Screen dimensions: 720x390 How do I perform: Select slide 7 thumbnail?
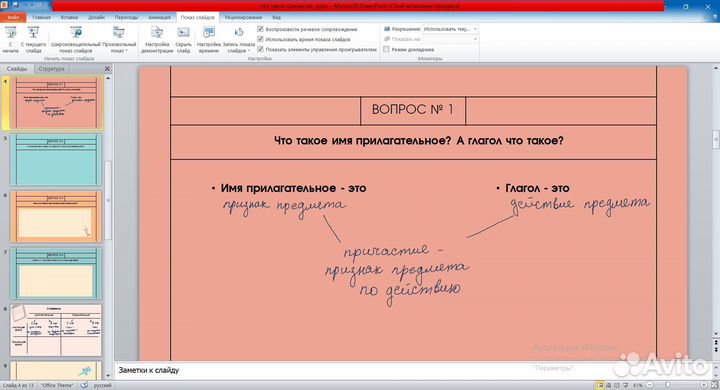pyautogui.click(x=56, y=273)
